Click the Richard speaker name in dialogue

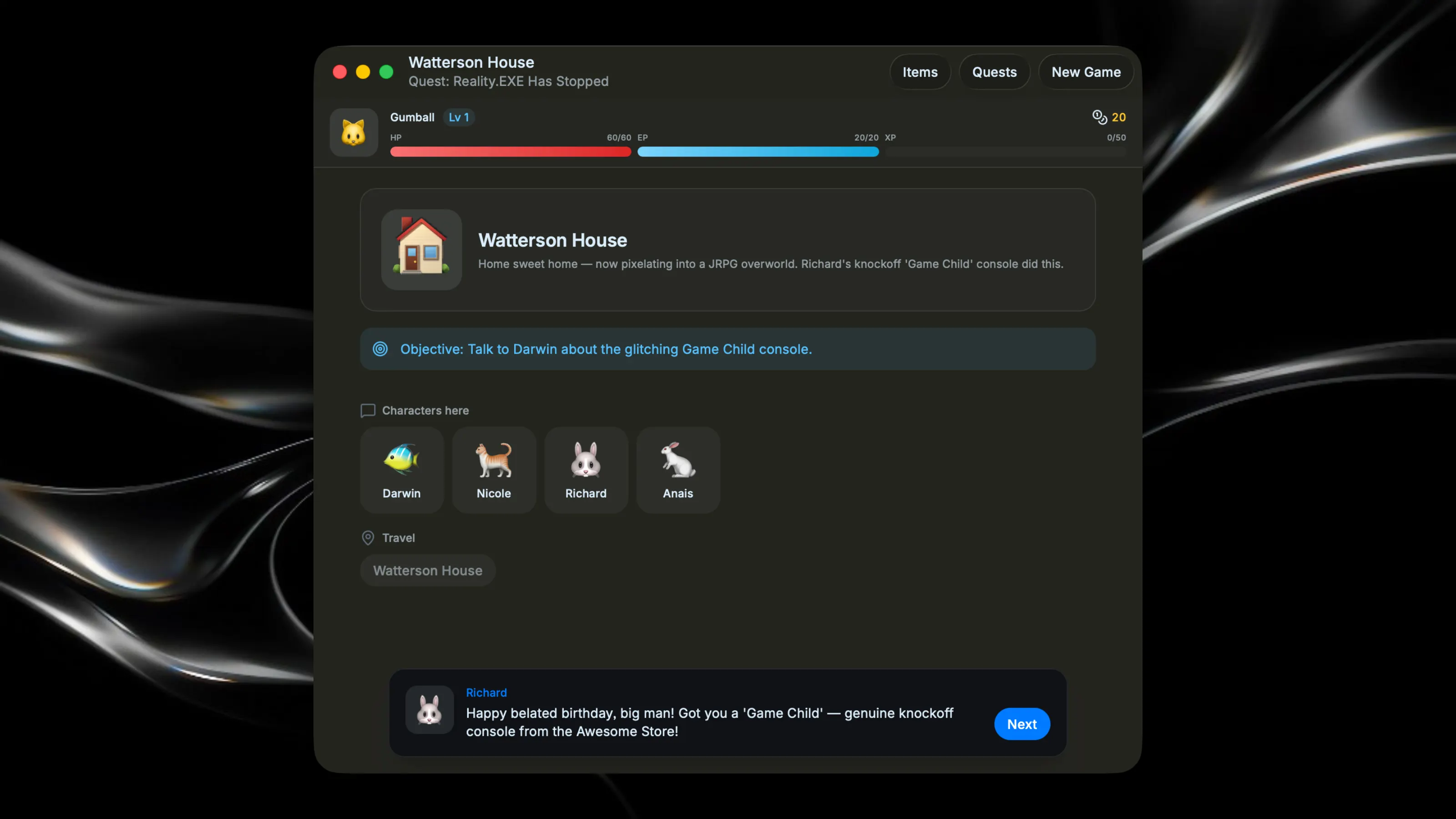(486, 693)
